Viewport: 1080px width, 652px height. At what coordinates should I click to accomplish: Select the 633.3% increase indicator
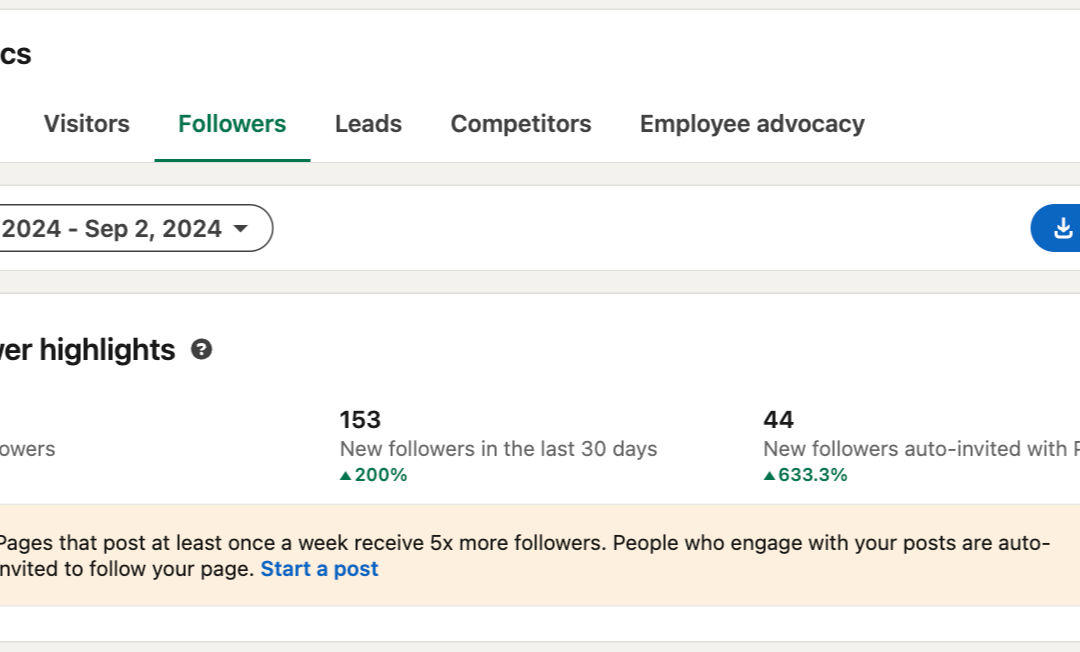803,474
